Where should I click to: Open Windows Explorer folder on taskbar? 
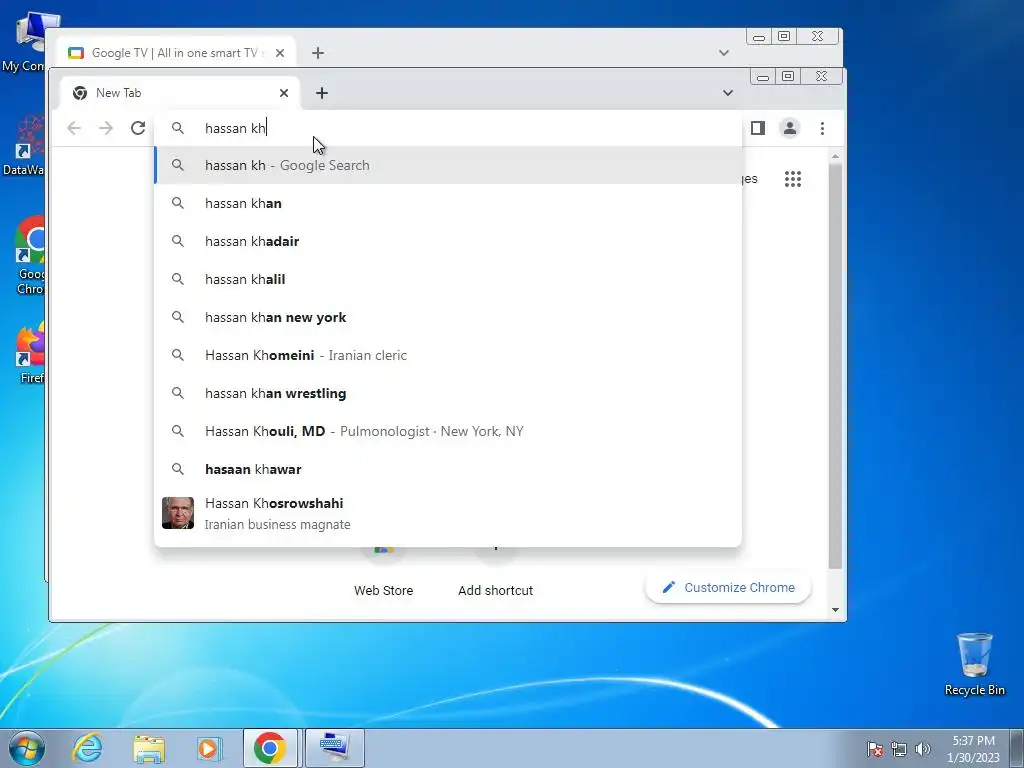coord(149,748)
